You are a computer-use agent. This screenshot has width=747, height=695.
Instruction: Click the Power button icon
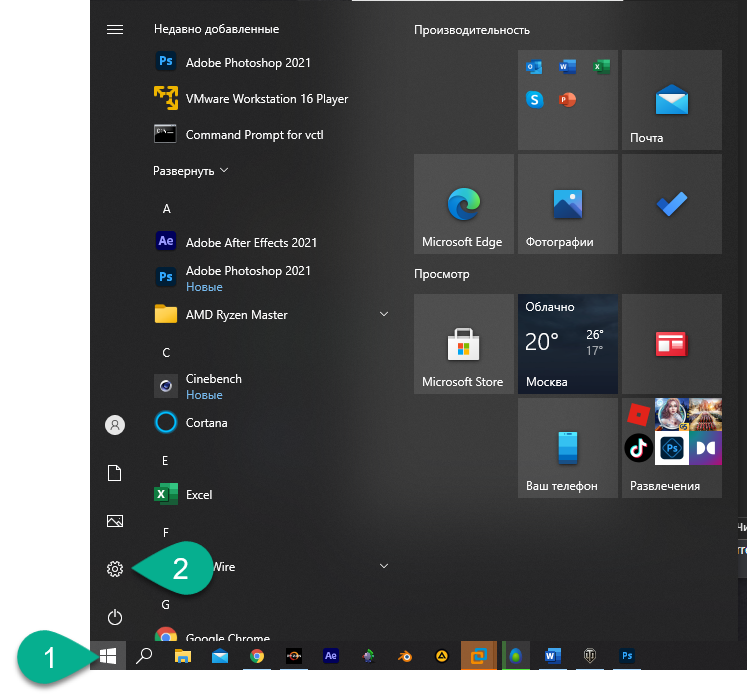[115, 617]
